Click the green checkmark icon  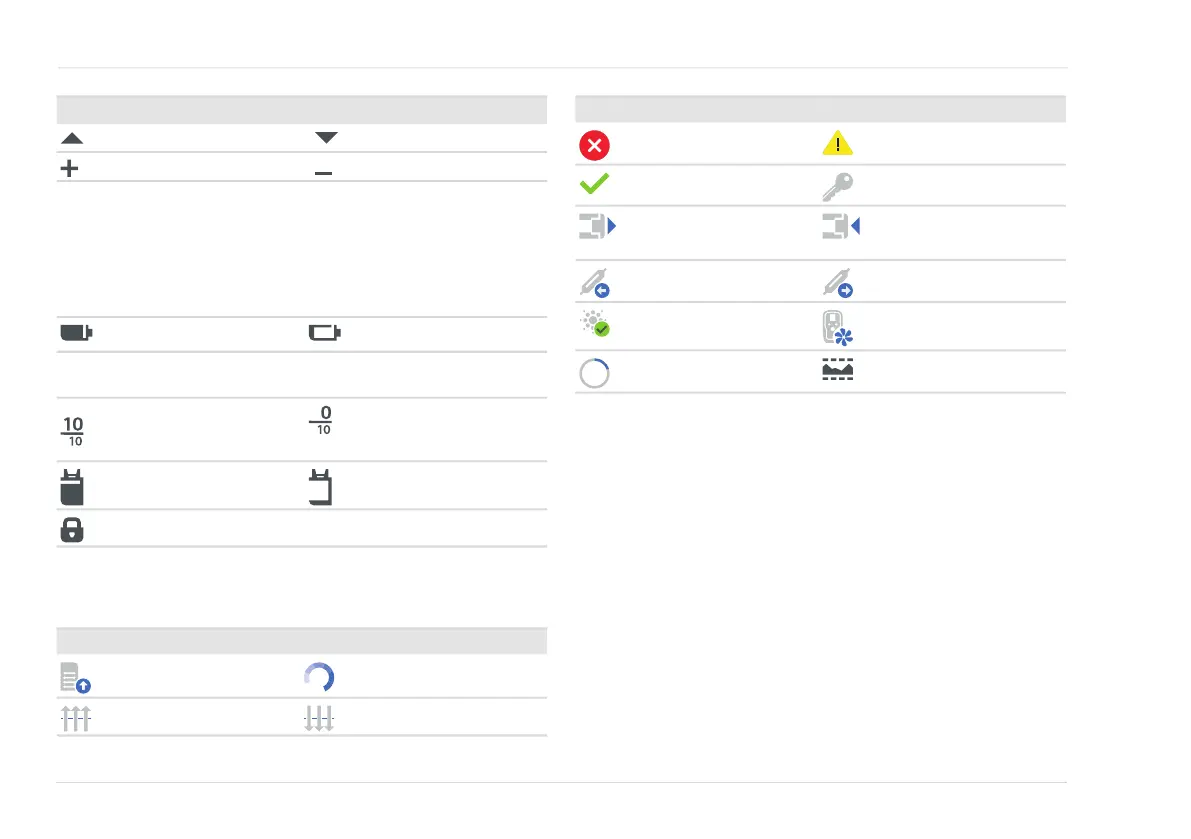tap(593, 186)
